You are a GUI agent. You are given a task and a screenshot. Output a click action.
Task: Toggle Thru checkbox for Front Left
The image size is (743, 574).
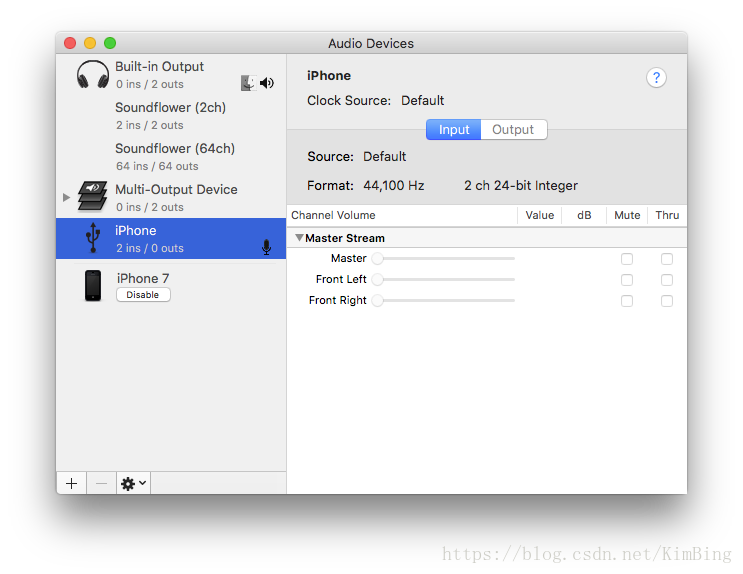point(667,280)
